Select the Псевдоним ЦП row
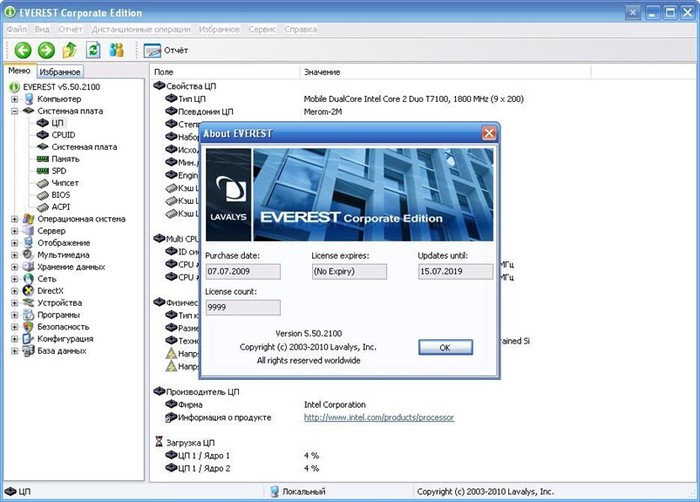700x502 pixels. tap(253, 112)
